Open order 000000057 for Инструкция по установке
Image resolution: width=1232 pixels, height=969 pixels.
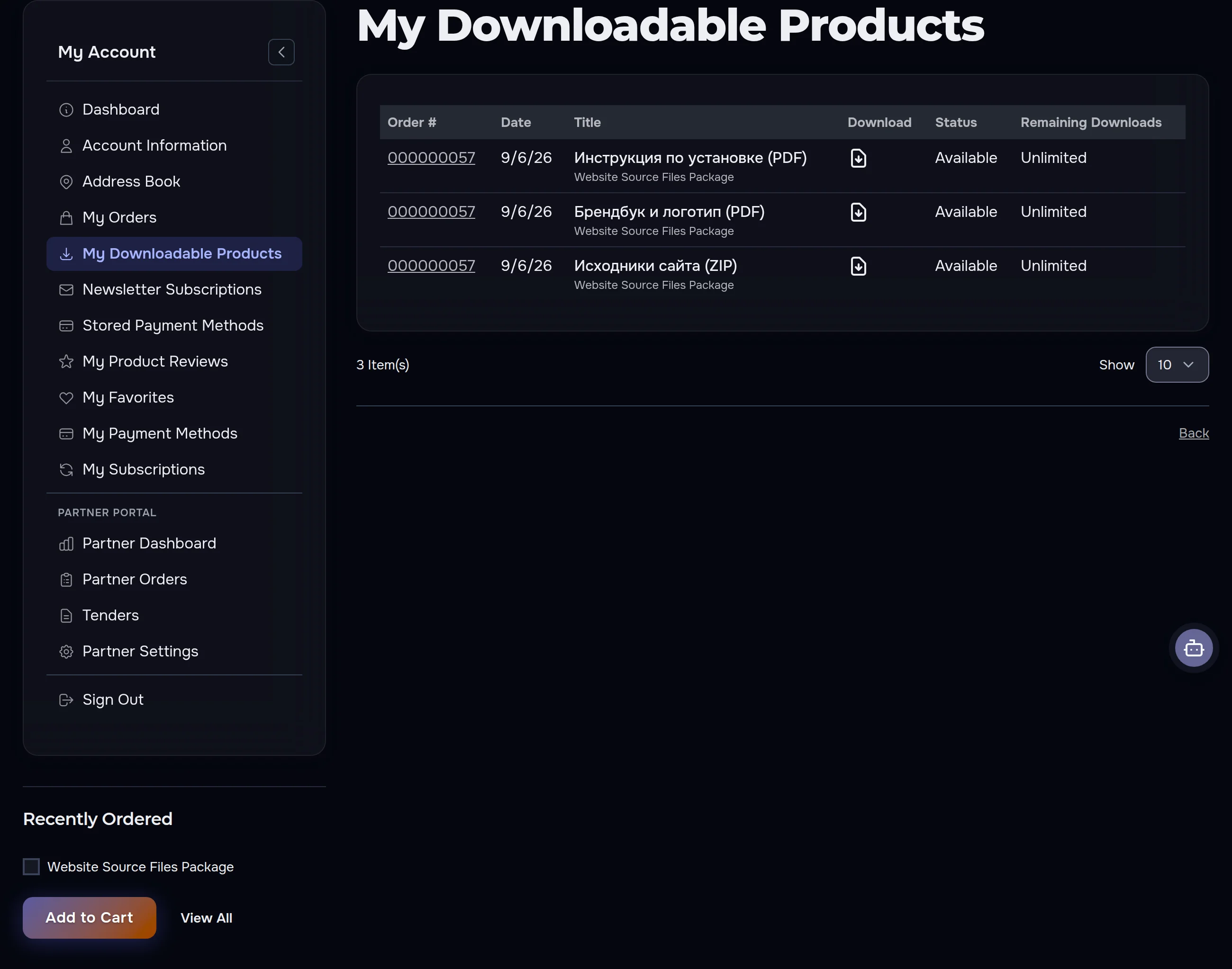[431, 158]
